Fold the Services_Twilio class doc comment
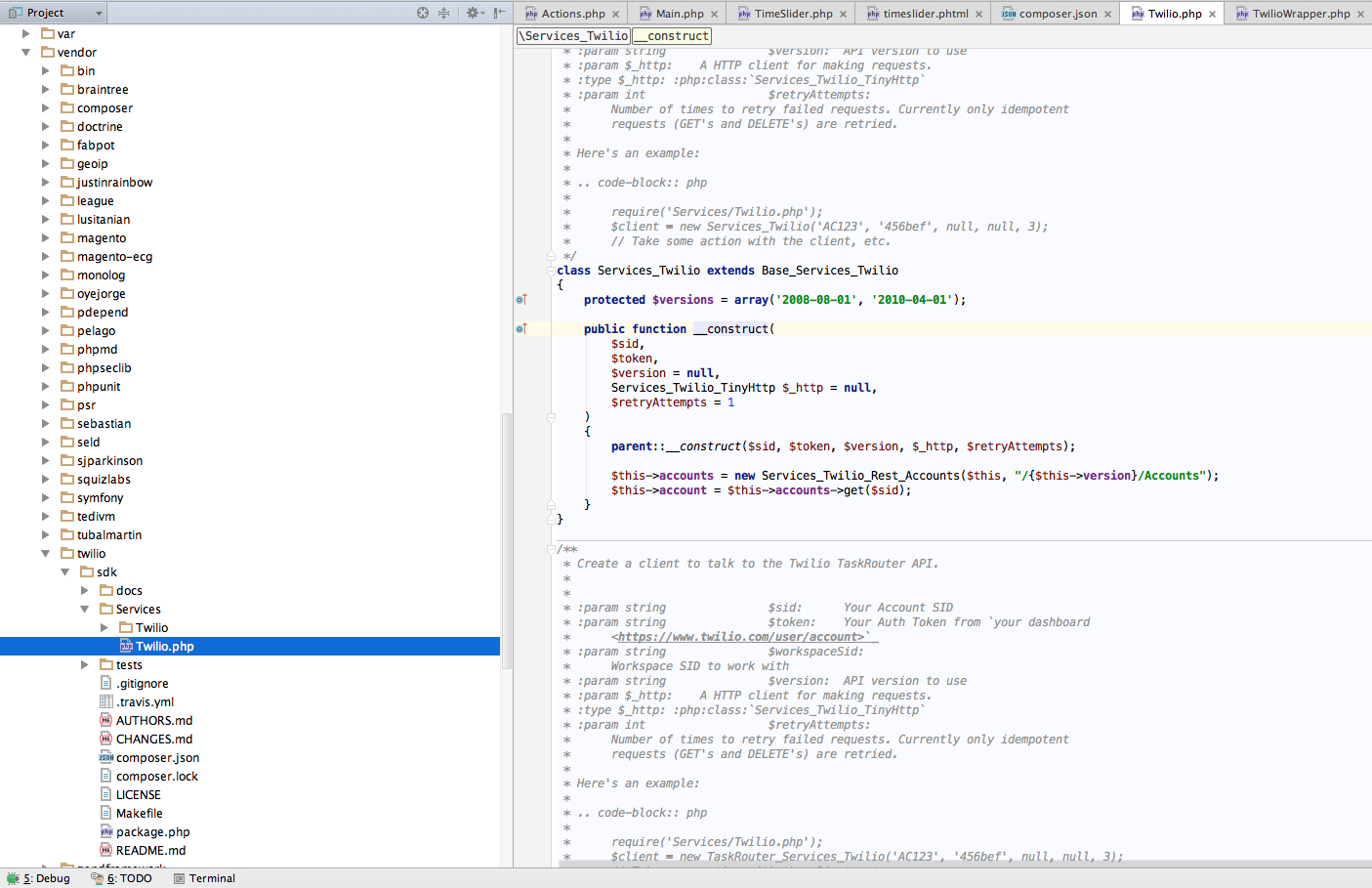 pyautogui.click(x=551, y=257)
